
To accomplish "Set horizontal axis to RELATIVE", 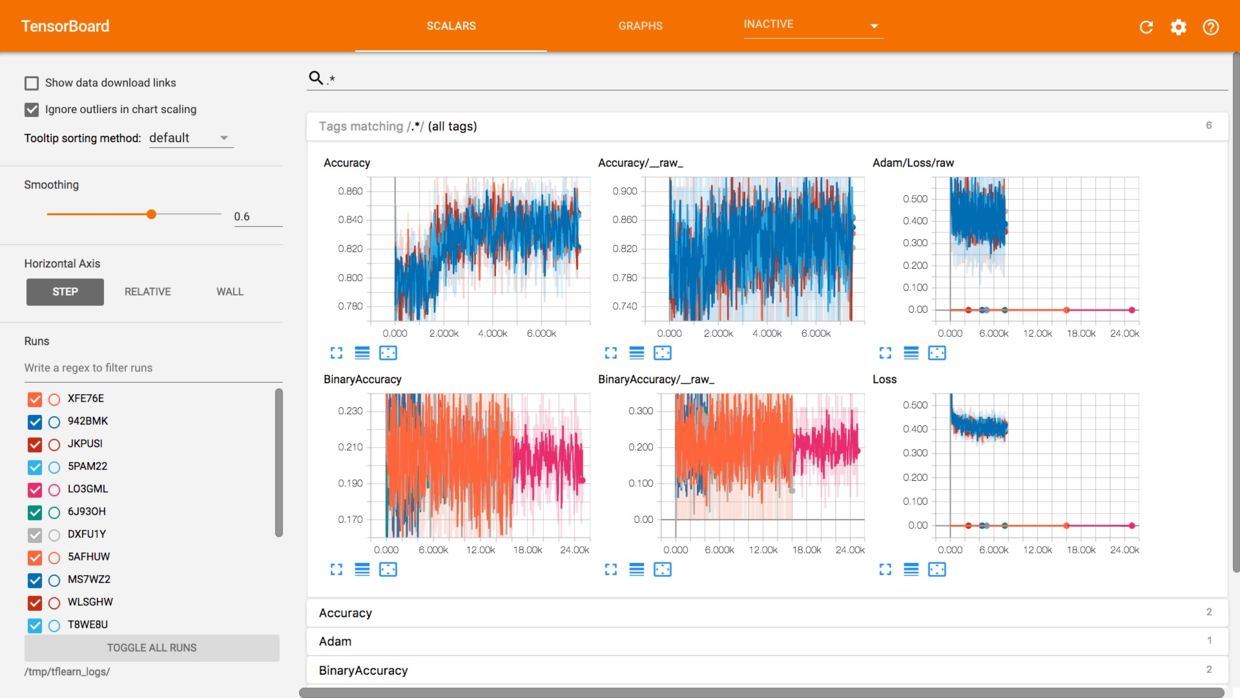I will [147, 292].
